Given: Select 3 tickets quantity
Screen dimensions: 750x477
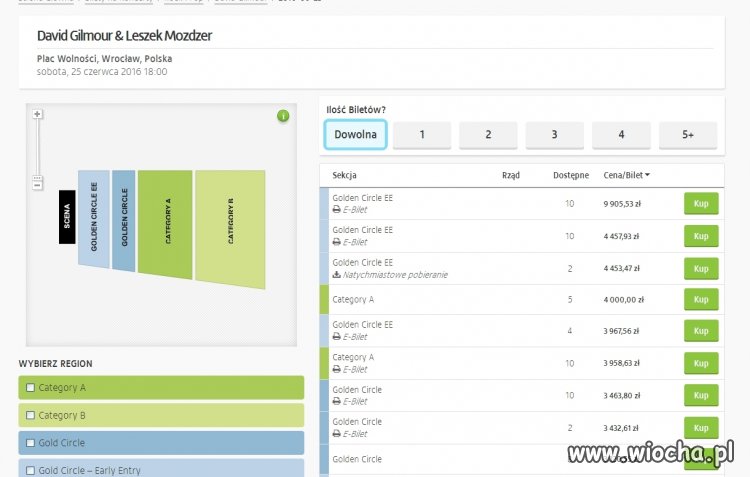Looking at the screenshot, I should (555, 135).
